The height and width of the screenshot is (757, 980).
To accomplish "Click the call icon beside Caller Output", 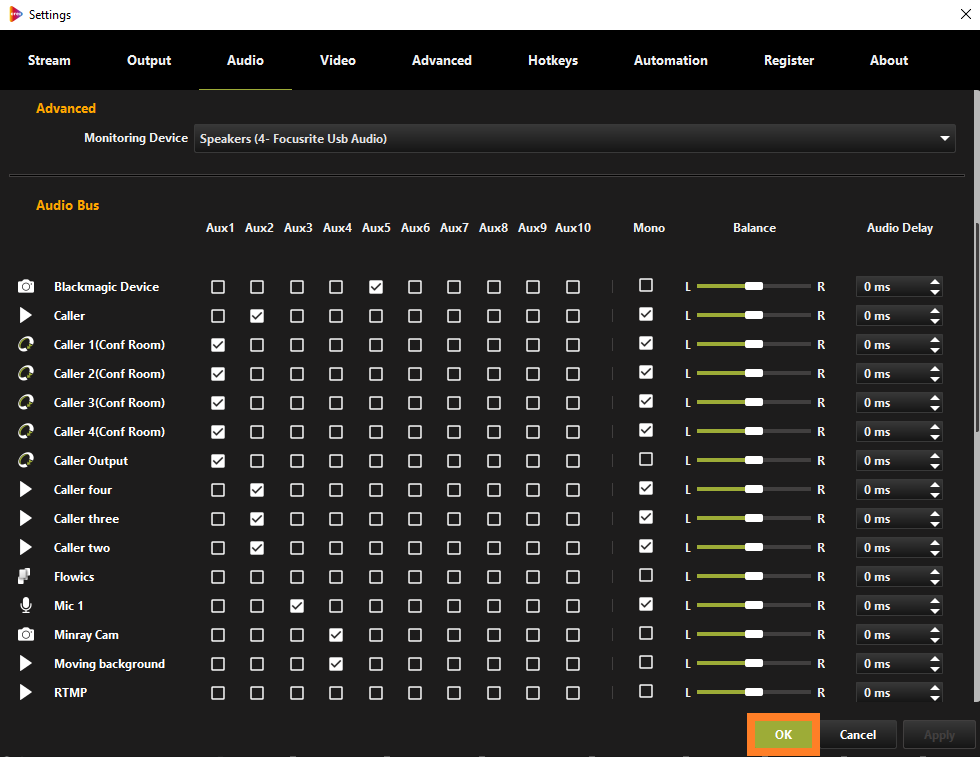I will pos(26,460).
